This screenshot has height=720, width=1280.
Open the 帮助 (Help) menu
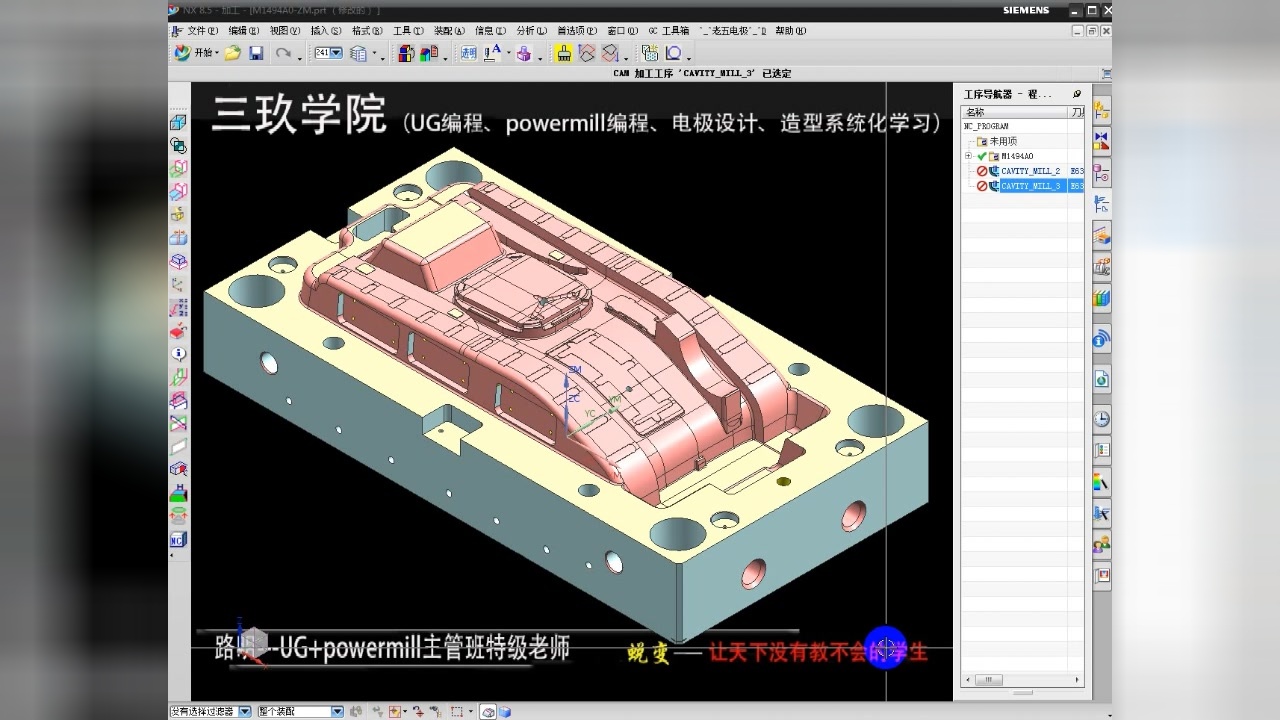pyautogui.click(x=790, y=31)
